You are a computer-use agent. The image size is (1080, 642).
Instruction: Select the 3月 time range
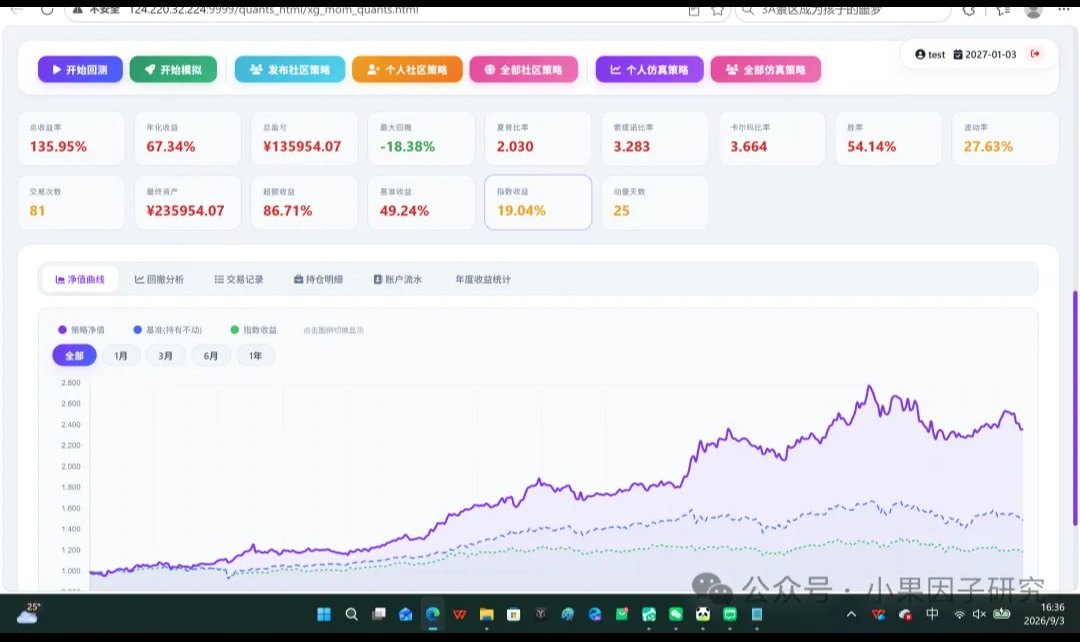tap(165, 355)
